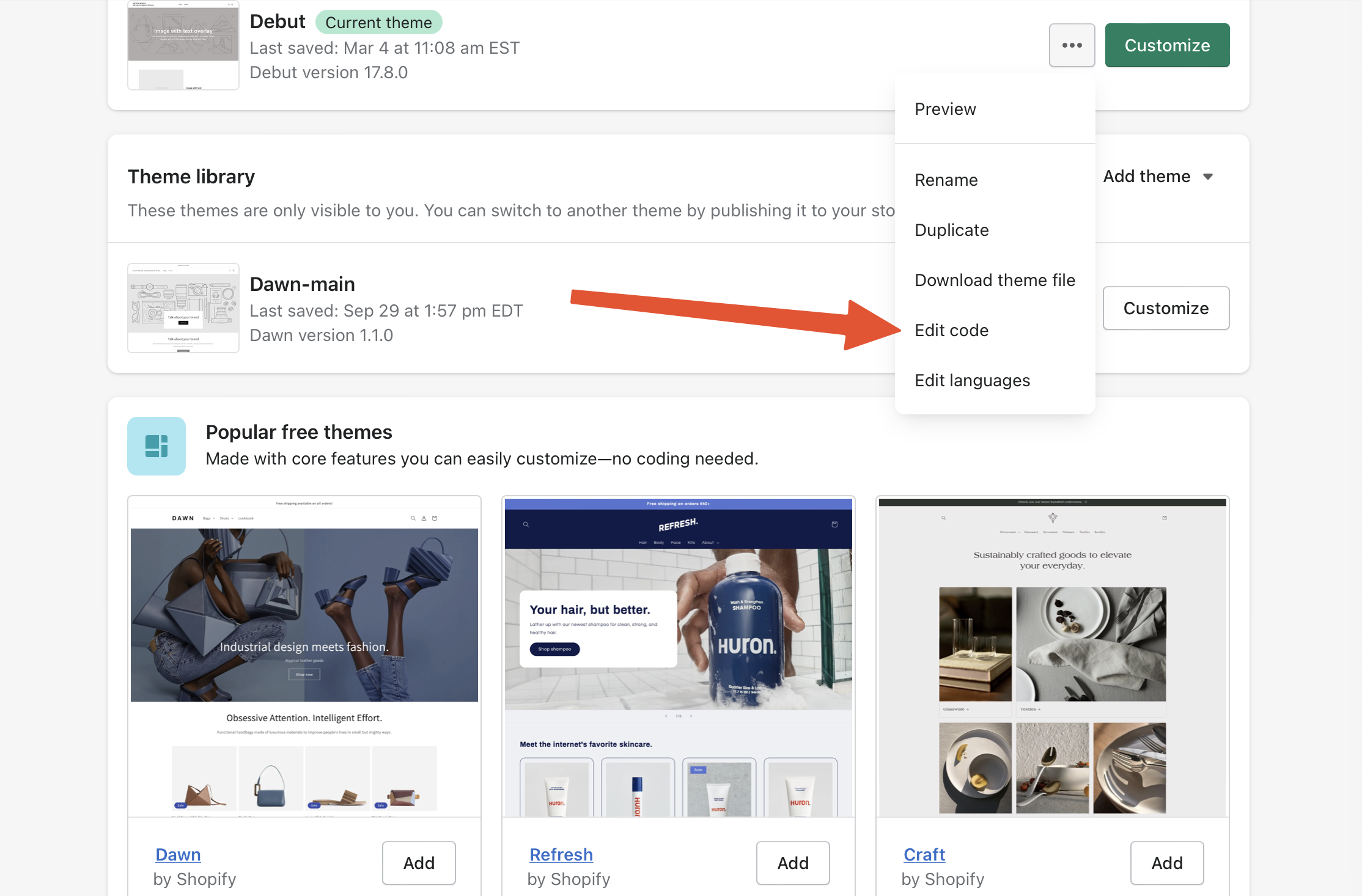The width and height of the screenshot is (1362, 896).
Task: Open Edit code from the menu
Action: point(951,330)
